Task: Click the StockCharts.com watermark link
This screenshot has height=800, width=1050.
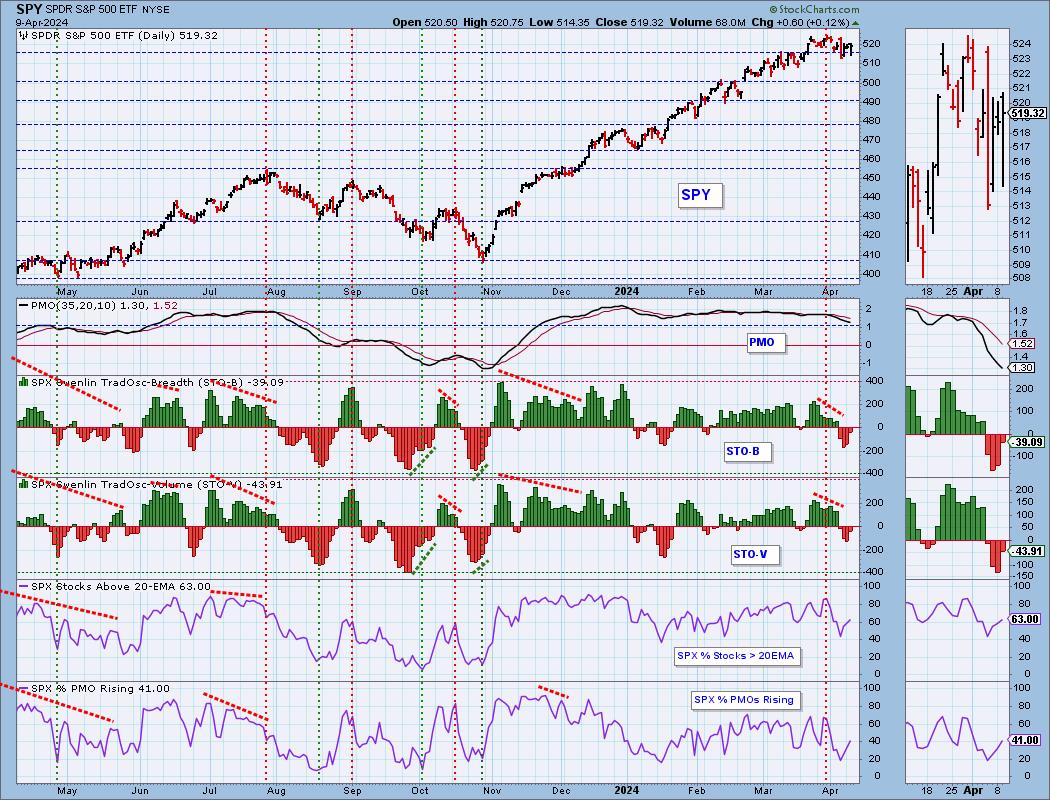Action: pos(814,9)
